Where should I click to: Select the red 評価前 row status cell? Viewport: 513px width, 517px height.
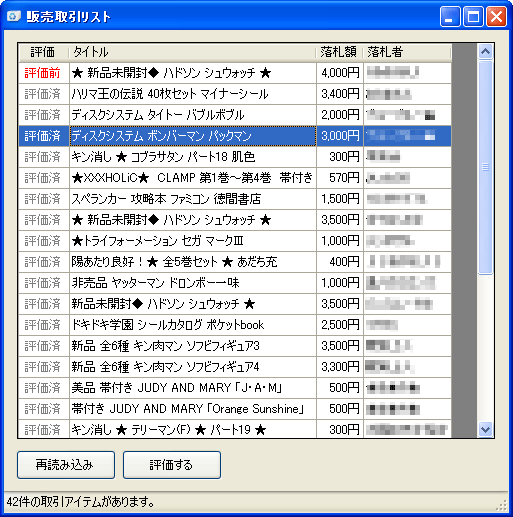44,73
